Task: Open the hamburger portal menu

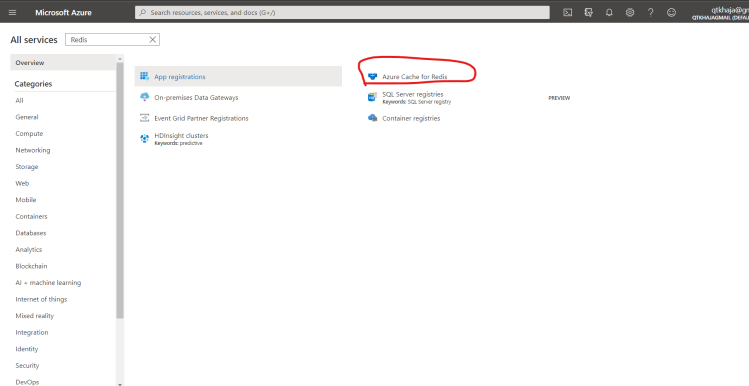Action: 12,12
